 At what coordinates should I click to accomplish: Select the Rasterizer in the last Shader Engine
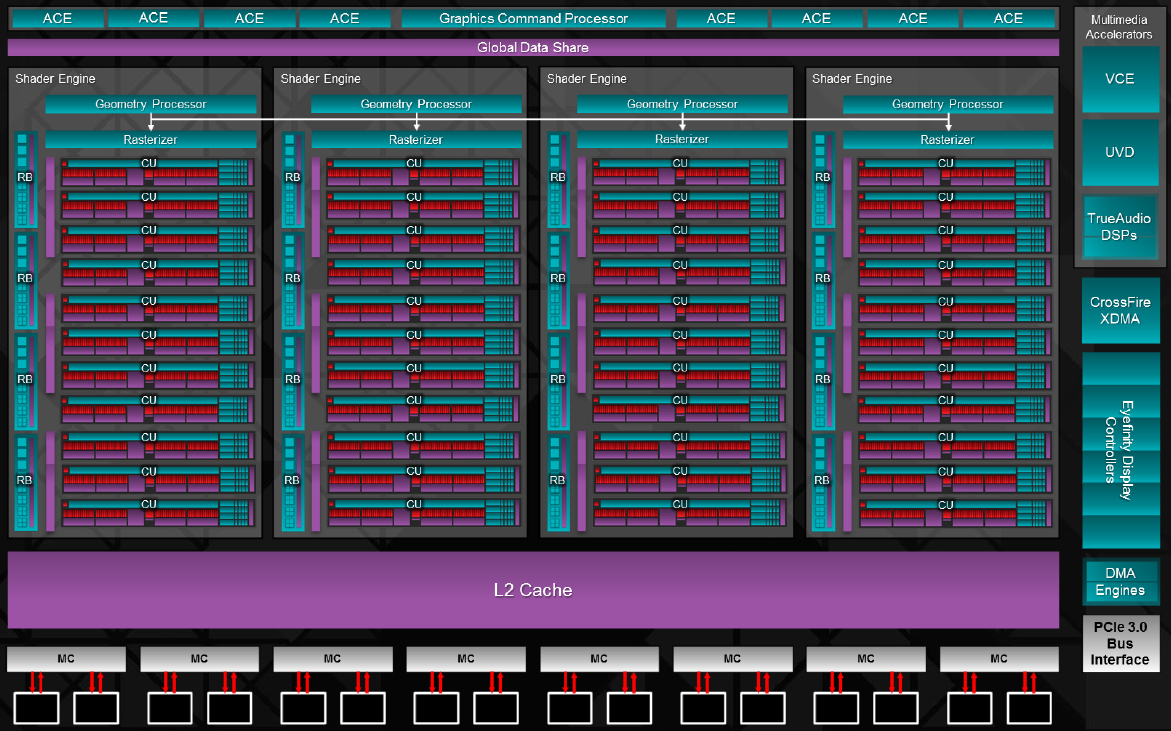coord(947,140)
